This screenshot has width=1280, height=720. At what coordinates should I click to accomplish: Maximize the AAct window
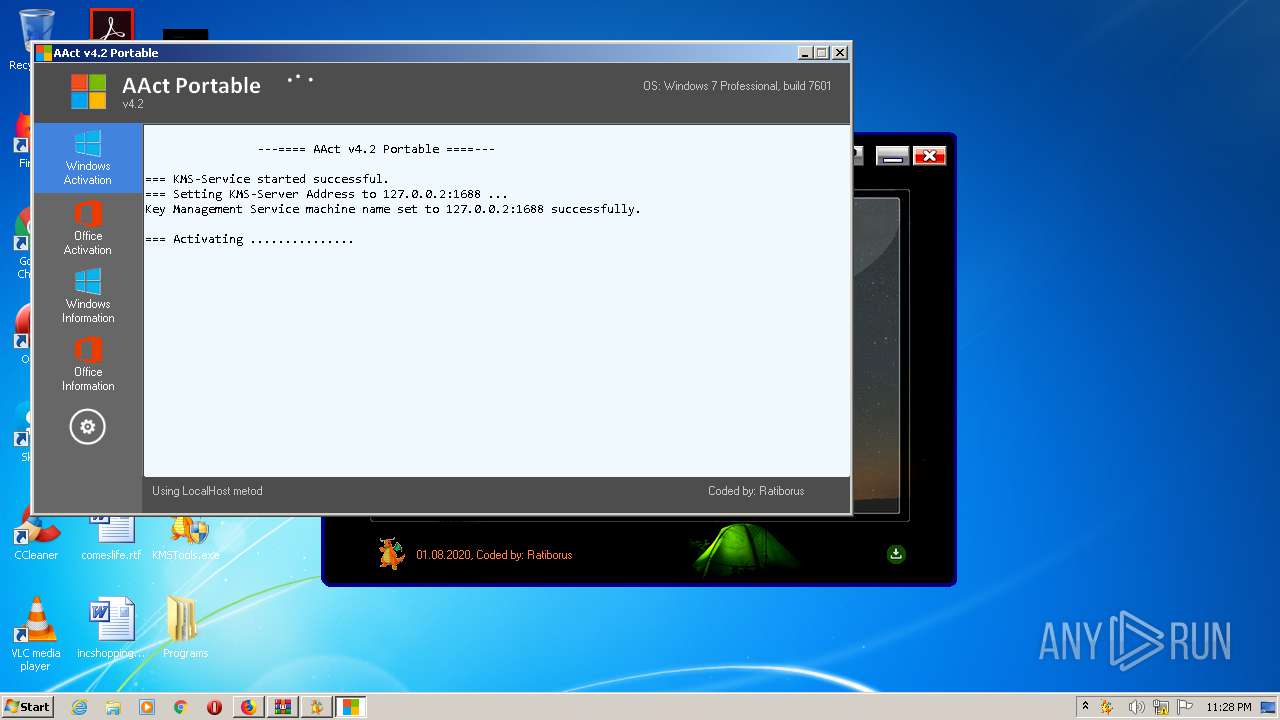click(x=823, y=53)
